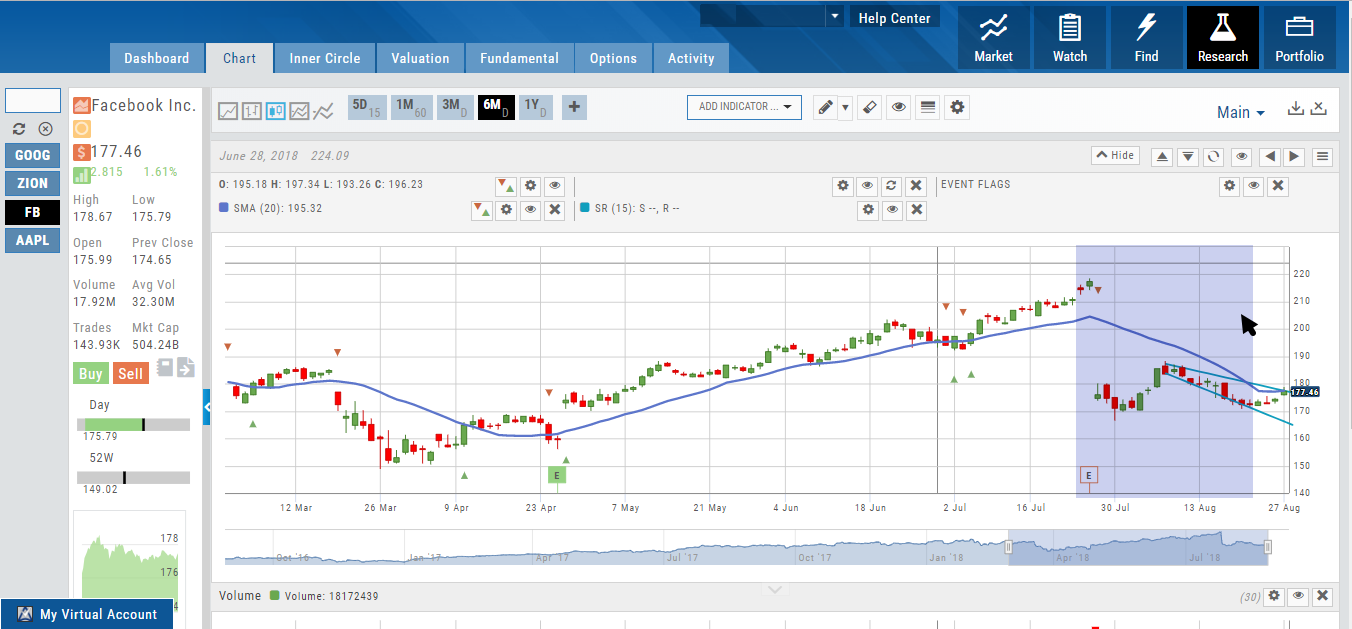Switch to the Fundamental tab

coord(519,58)
